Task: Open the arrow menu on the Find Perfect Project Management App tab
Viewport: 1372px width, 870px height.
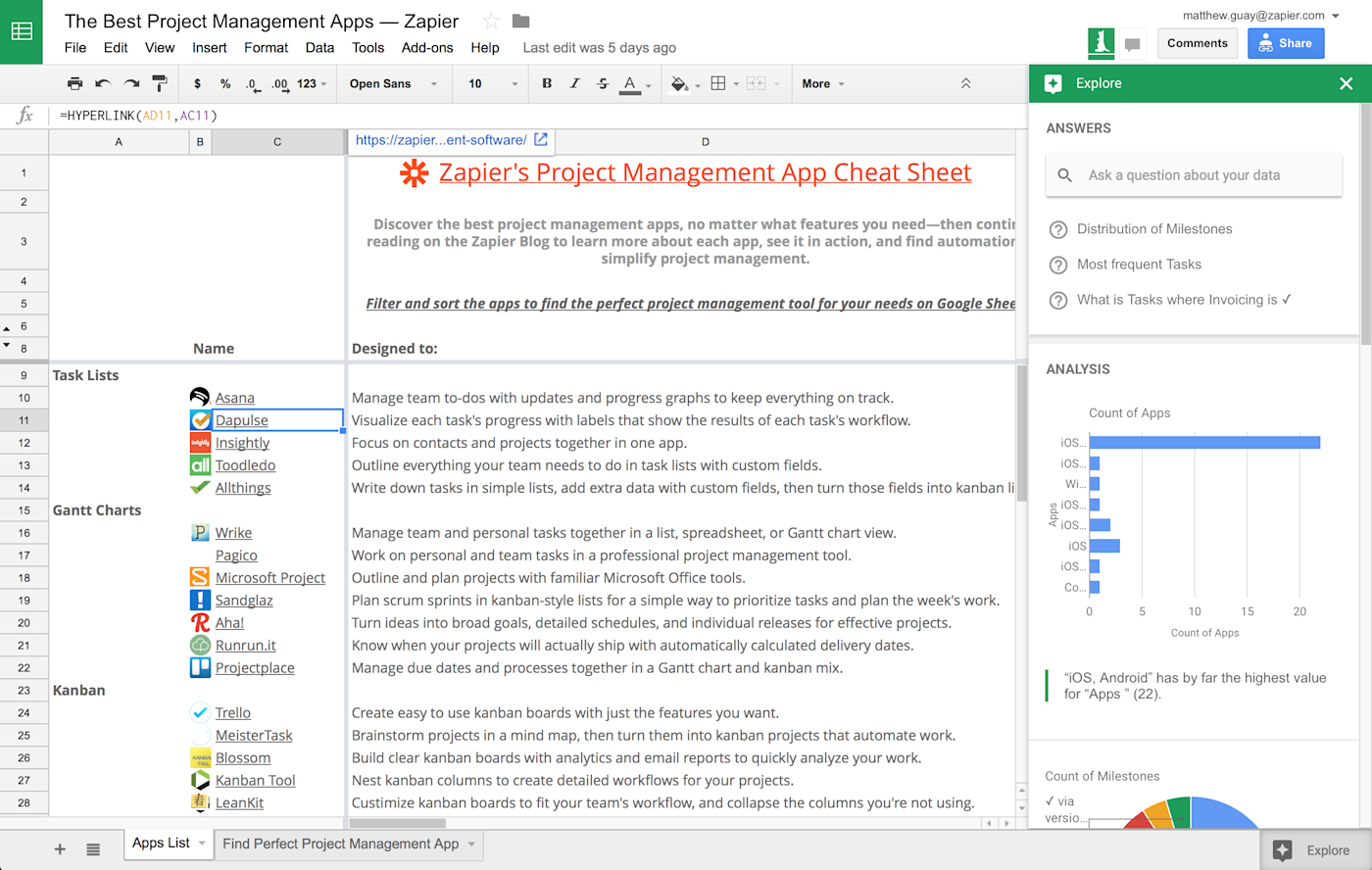Action: click(471, 844)
